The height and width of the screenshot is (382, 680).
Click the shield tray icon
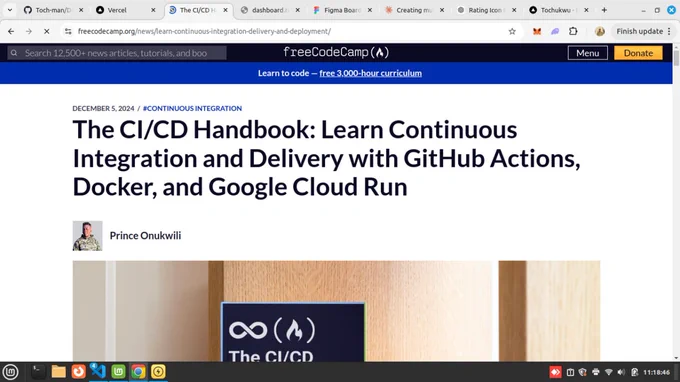[582, 372]
